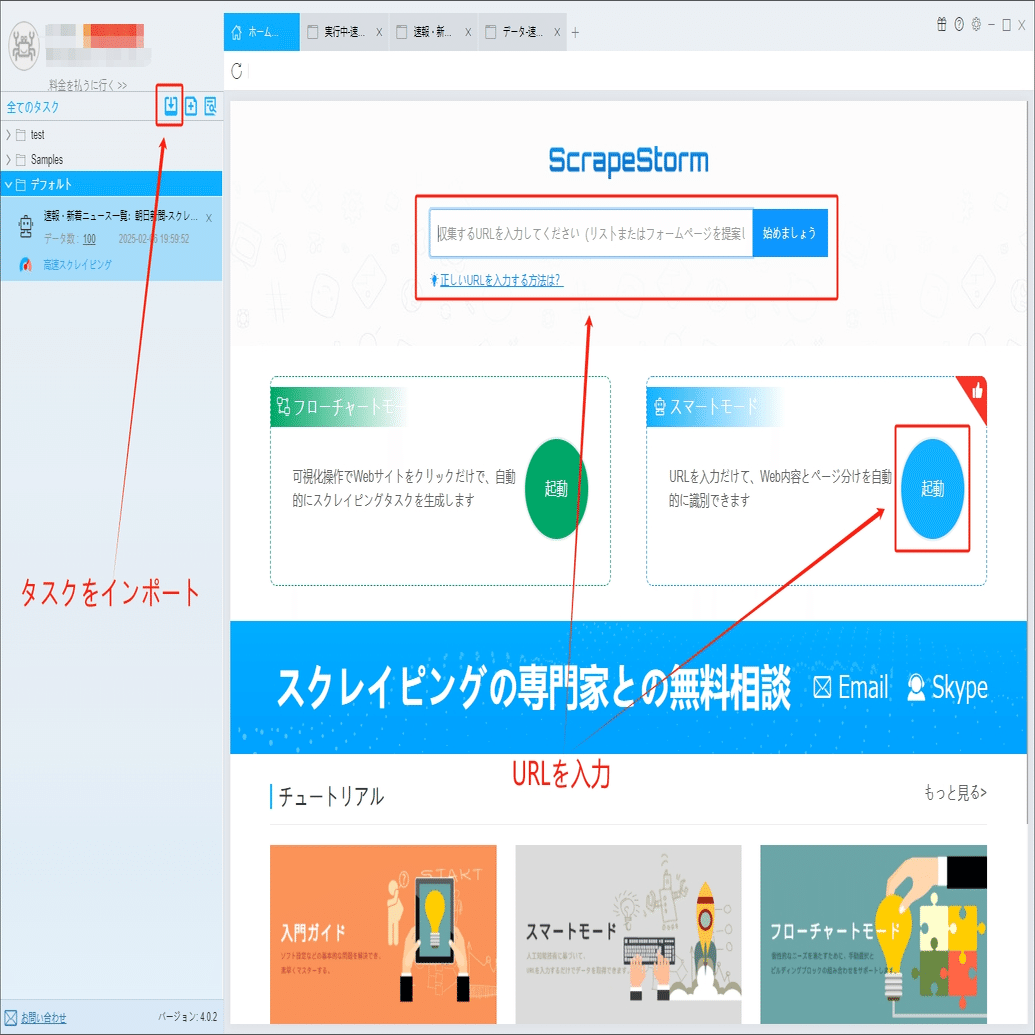
Task: Add a new tab with plus button
Action: tap(575, 32)
